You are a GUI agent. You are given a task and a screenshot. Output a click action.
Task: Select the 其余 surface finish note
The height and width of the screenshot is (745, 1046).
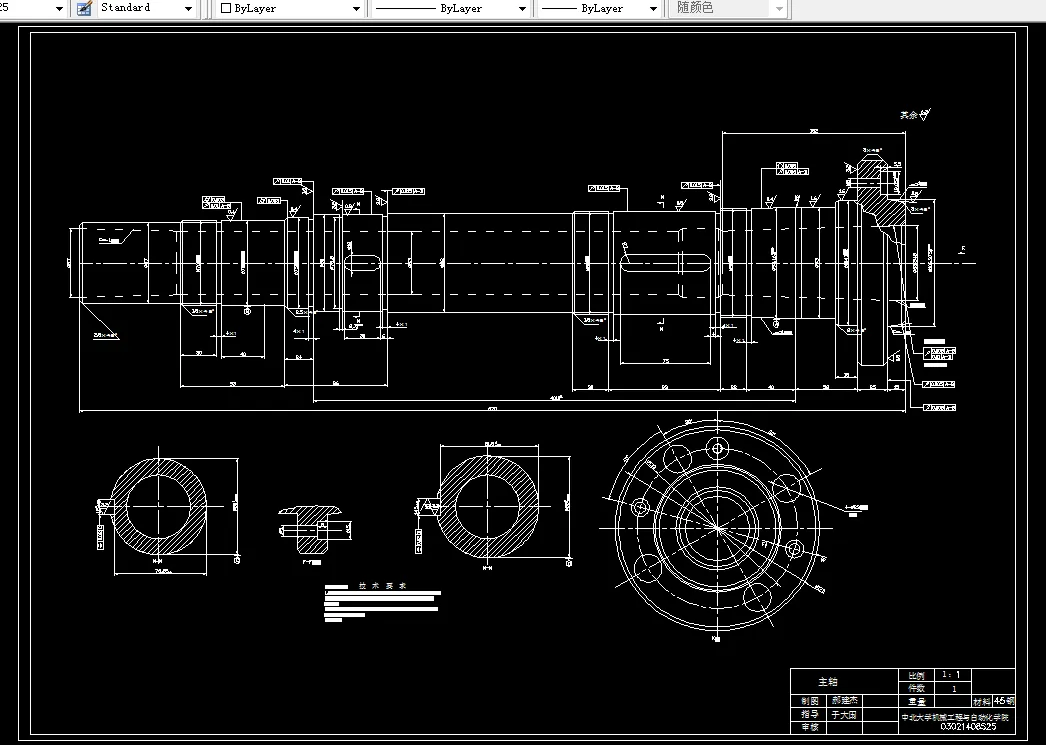point(909,115)
